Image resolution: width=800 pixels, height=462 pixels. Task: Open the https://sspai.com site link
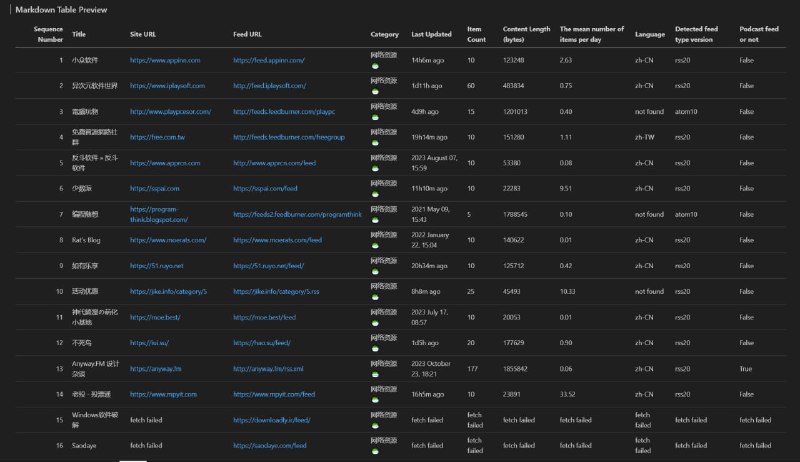[x=155, y=188]
